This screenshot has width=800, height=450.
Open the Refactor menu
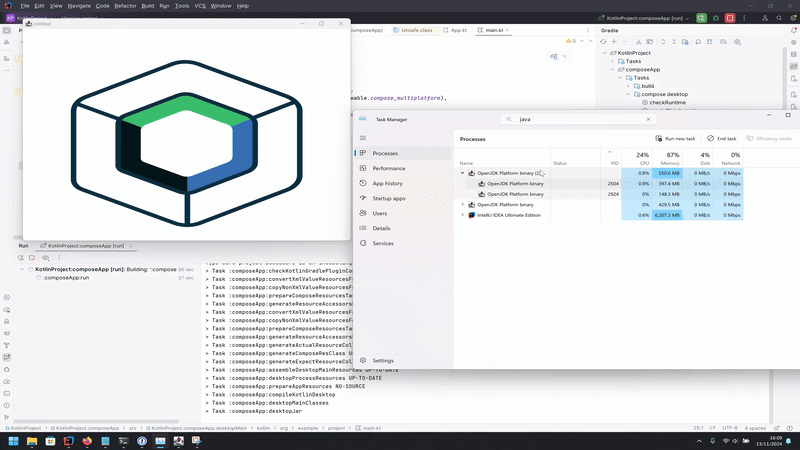125,6
